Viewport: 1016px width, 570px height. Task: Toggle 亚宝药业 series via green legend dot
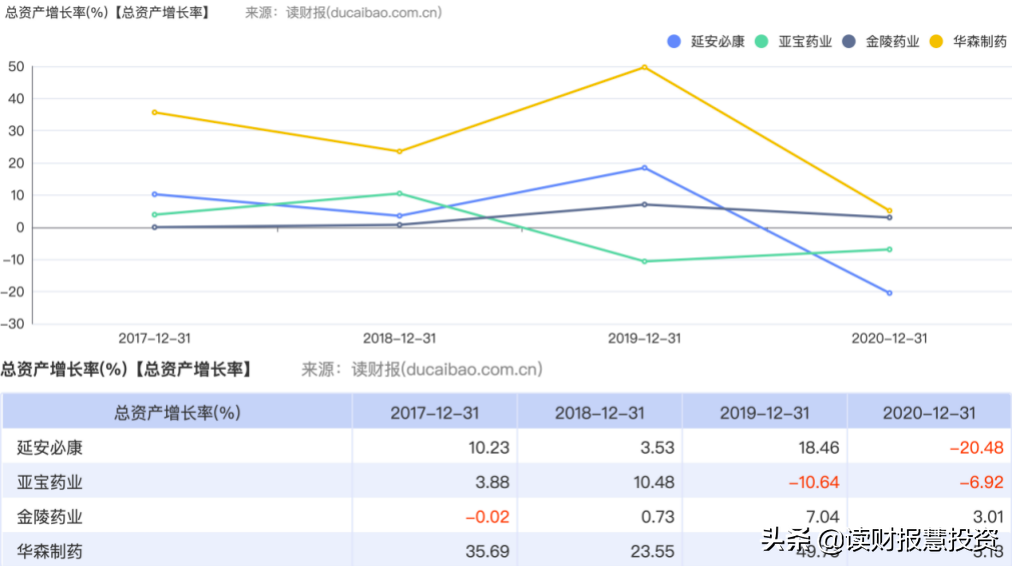click(x=761, y=41)
